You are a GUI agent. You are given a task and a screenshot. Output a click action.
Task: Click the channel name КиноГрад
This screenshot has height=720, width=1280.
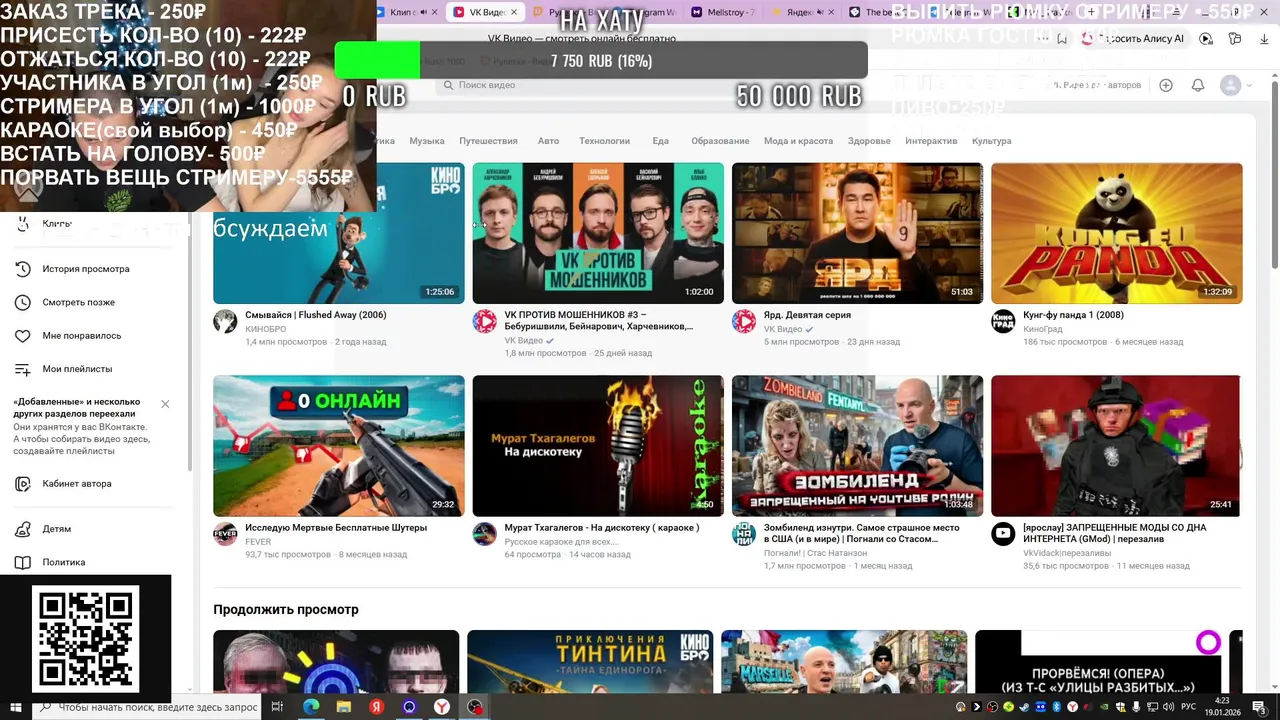1043,329
